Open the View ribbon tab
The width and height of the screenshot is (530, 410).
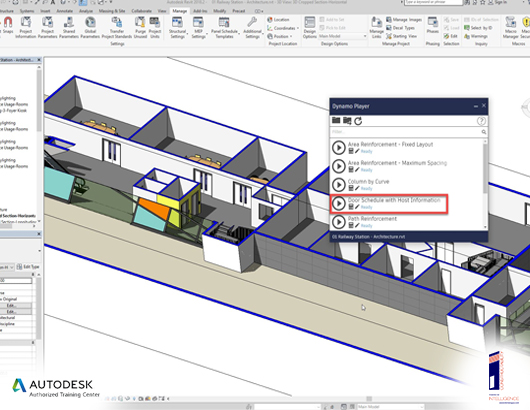162,11
